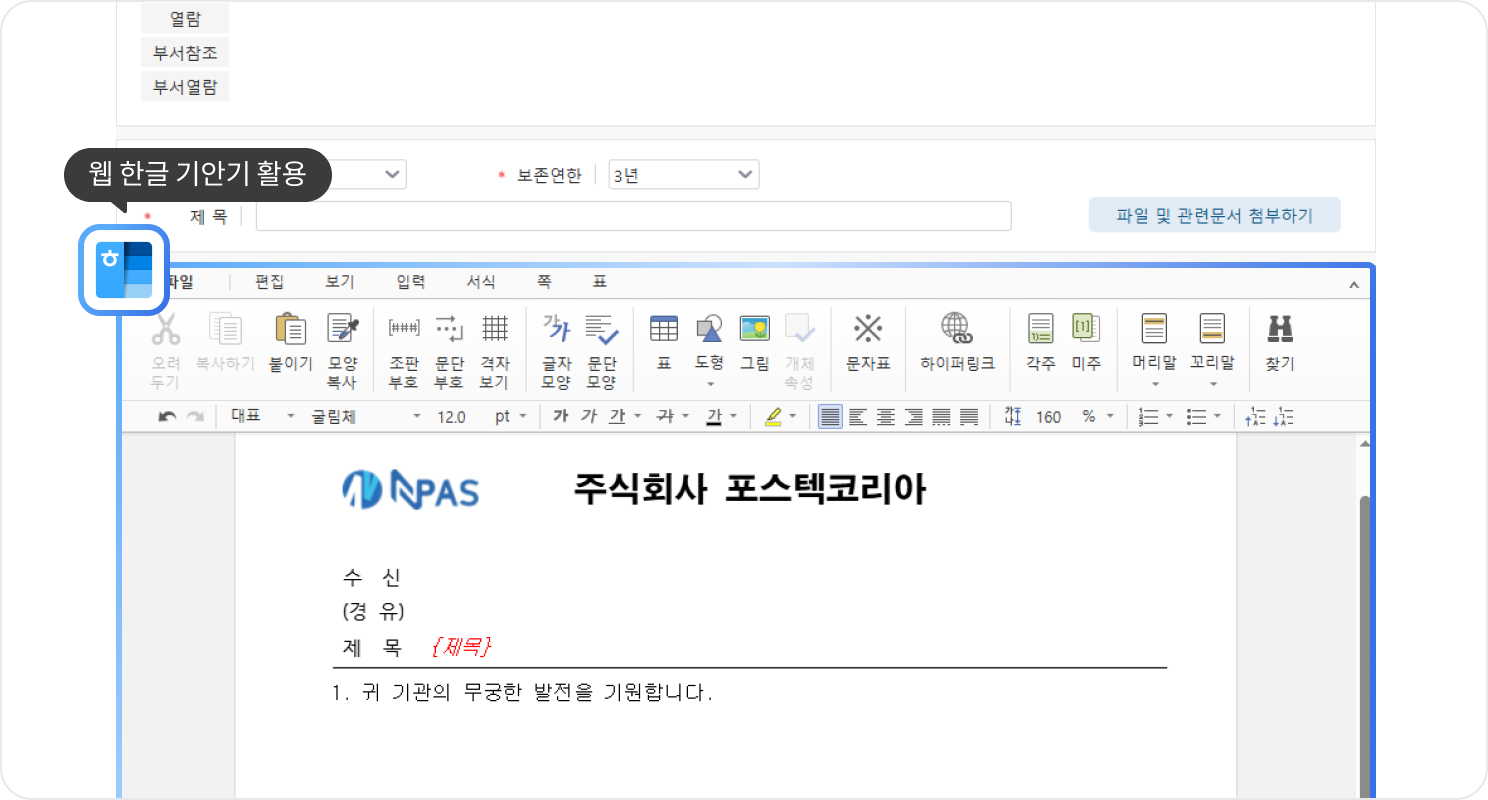Select justified alignment
1488x800 pixels.
tap(830, 417)
